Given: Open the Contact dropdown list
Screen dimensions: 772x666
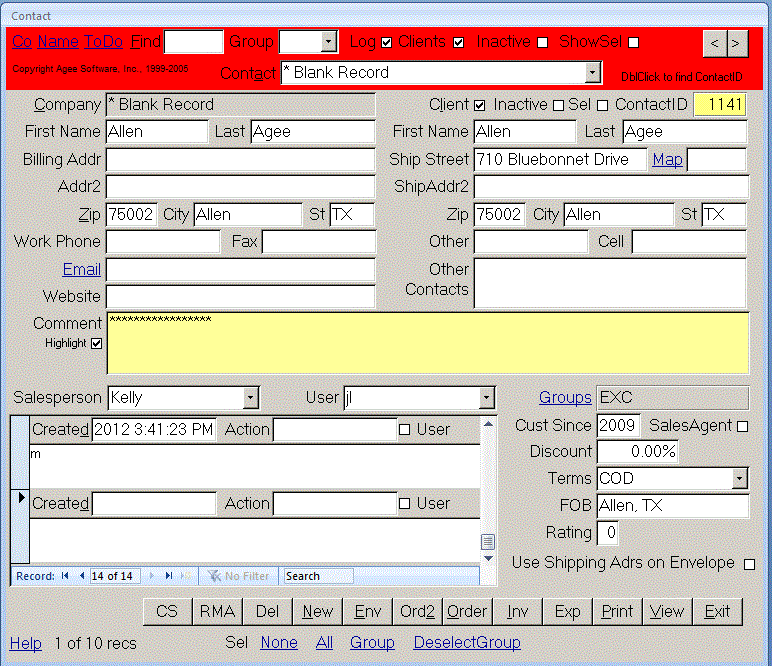Looking at the screenshot, I should 592,72.
